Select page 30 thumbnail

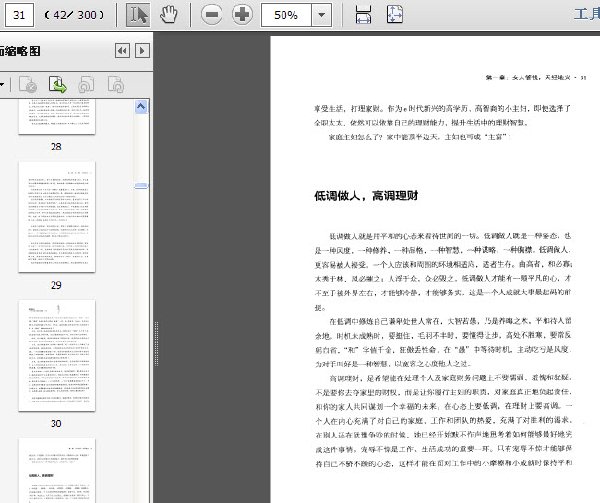tap(57, 356)
